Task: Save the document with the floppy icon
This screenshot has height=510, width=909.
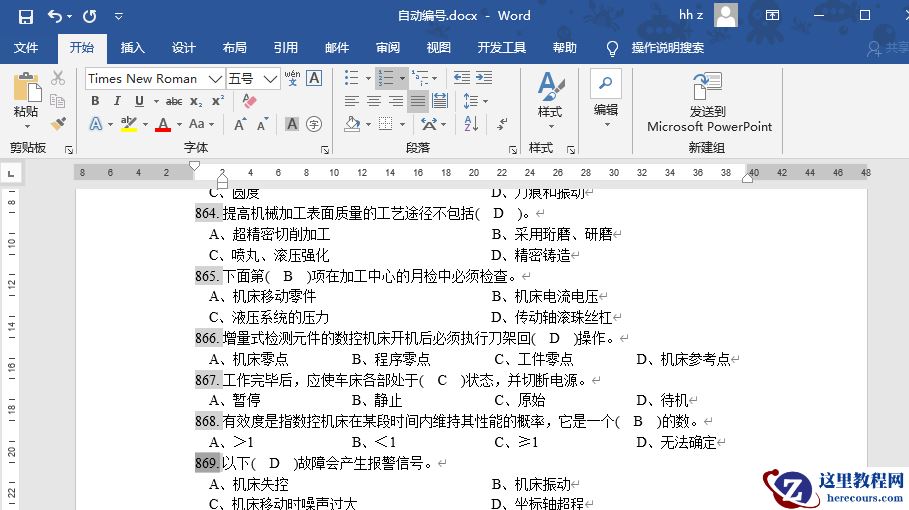Action: tap(26, 16)
